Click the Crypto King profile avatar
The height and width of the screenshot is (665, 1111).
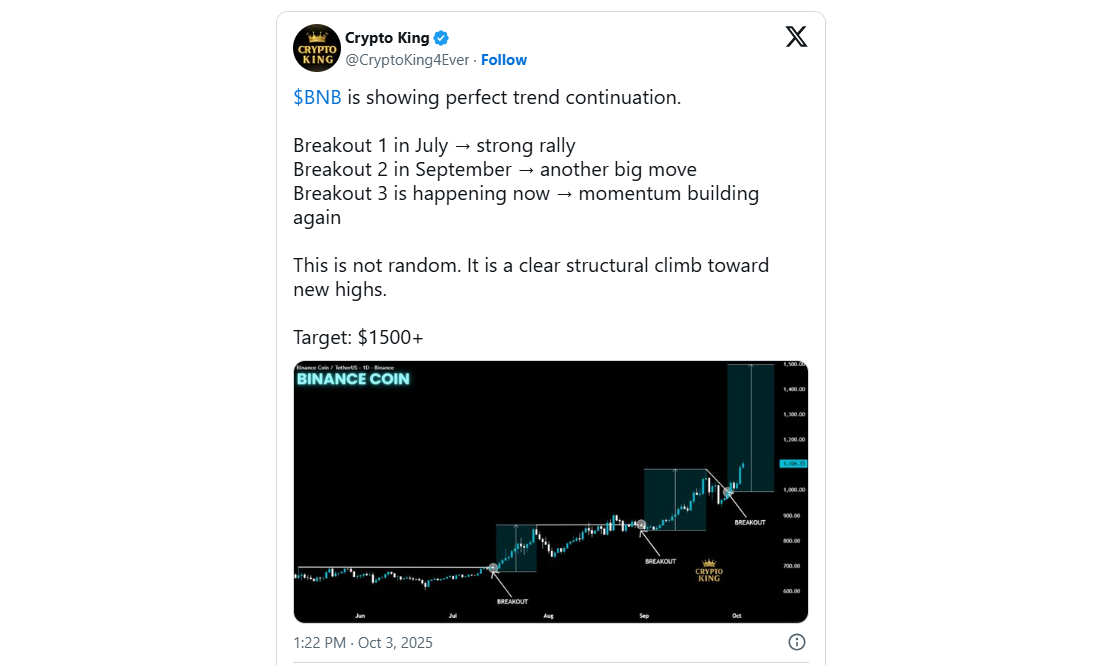click(317, 48)
